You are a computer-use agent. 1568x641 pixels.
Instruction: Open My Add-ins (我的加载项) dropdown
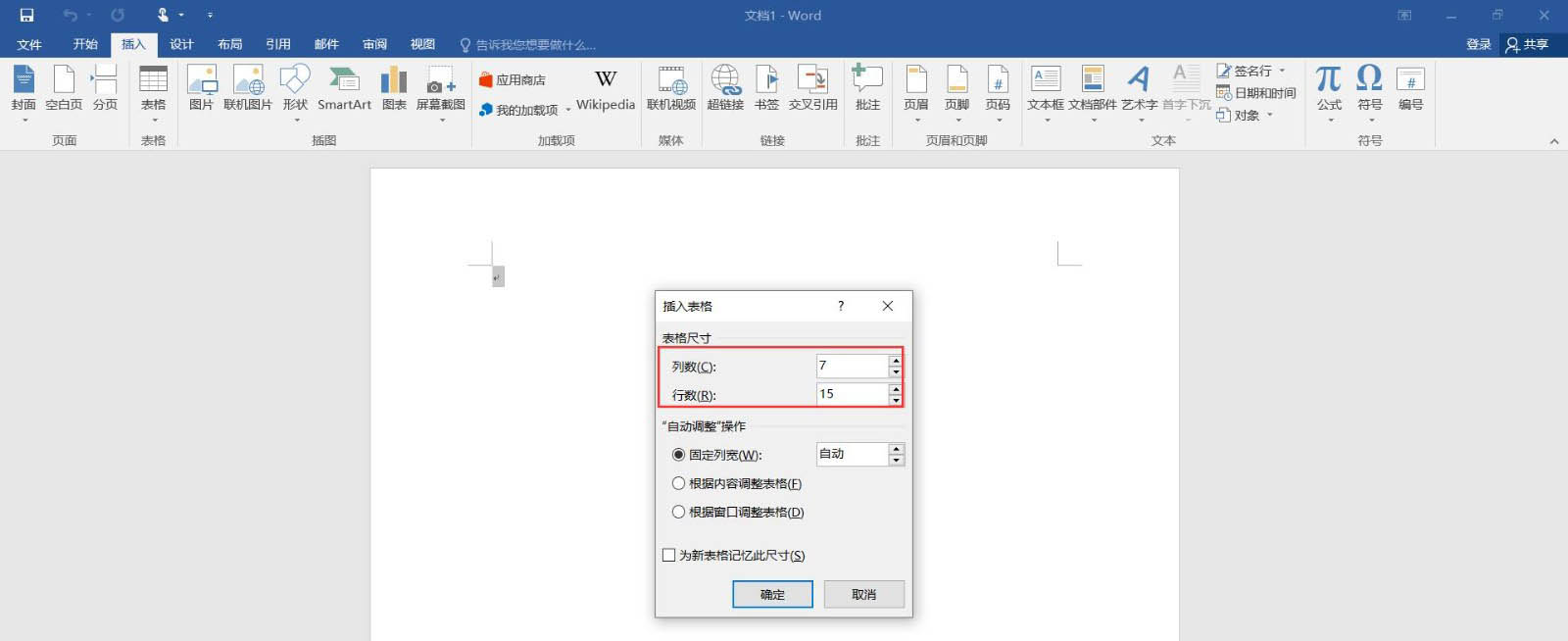coord(568,111)
